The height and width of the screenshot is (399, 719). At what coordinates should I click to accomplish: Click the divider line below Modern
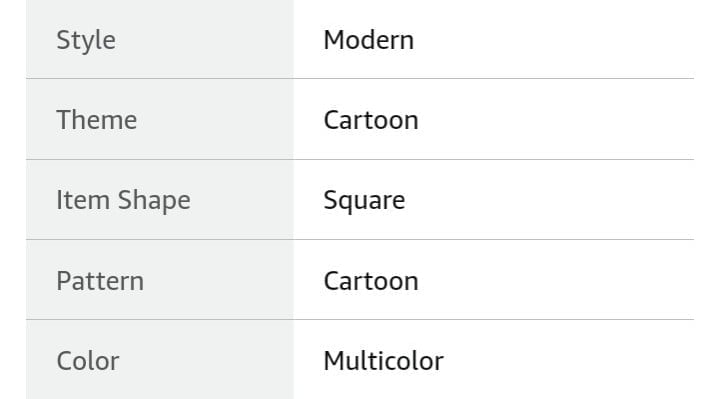point(360,78)
